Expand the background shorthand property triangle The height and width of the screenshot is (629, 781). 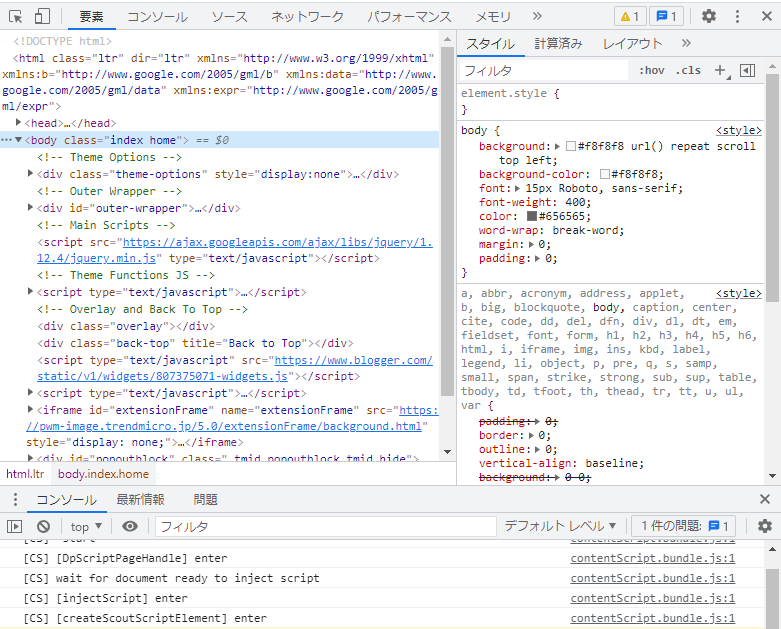click(x=557, y=146)
